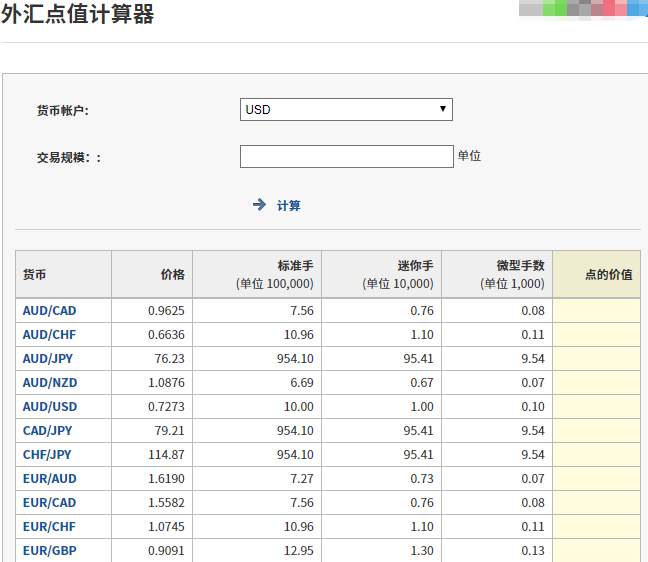Image resolution: width=648 pixels, height=562 pixels.
Task: Click the 迷你手 column header
Action: 381,274
